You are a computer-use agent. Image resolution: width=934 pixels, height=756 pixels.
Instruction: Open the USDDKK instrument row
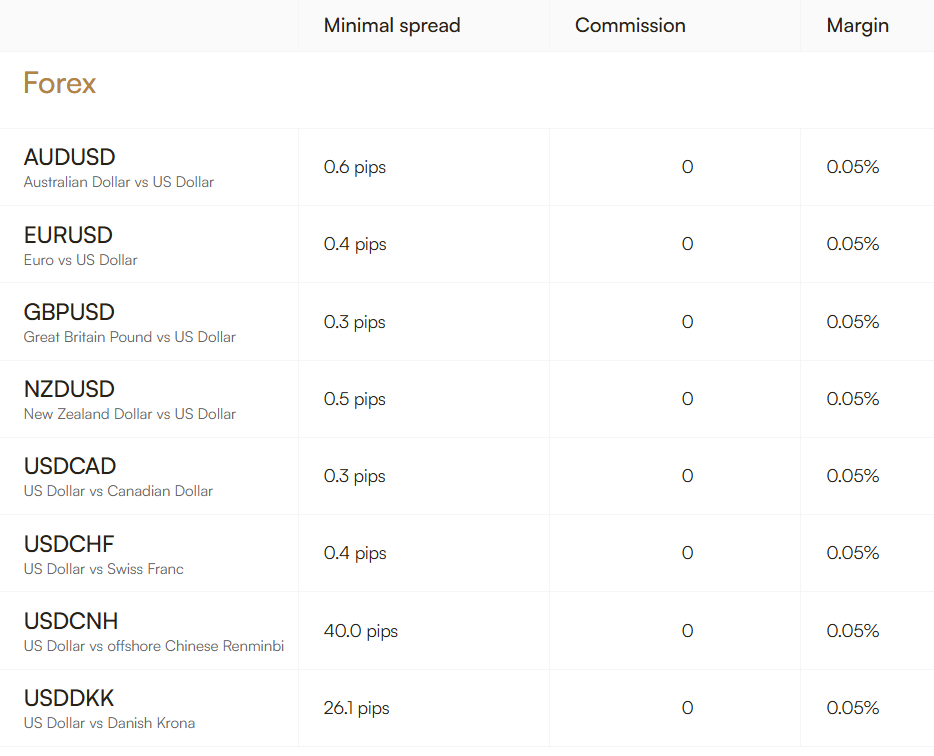click(69, 699)
